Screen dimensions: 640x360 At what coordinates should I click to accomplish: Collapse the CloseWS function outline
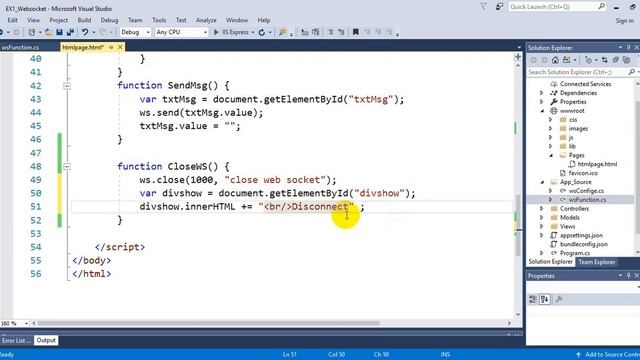pyautogui.click(x=67, y=167)
